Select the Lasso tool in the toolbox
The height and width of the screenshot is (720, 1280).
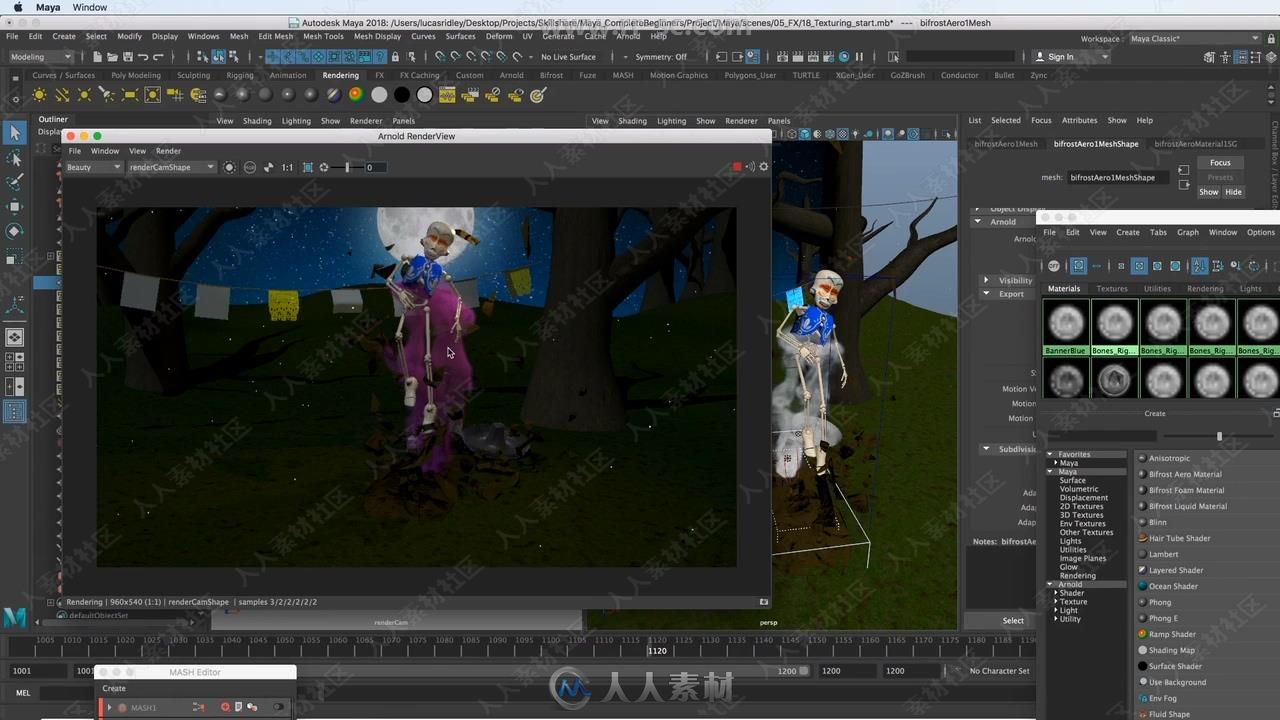14,158
